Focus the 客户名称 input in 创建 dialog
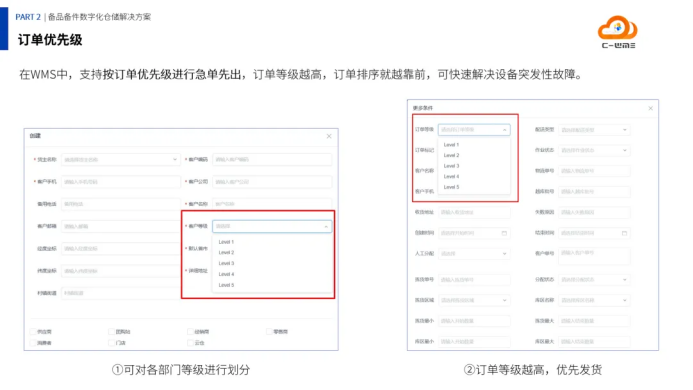This screenshot has height=390, width=693. coord(272,204)
